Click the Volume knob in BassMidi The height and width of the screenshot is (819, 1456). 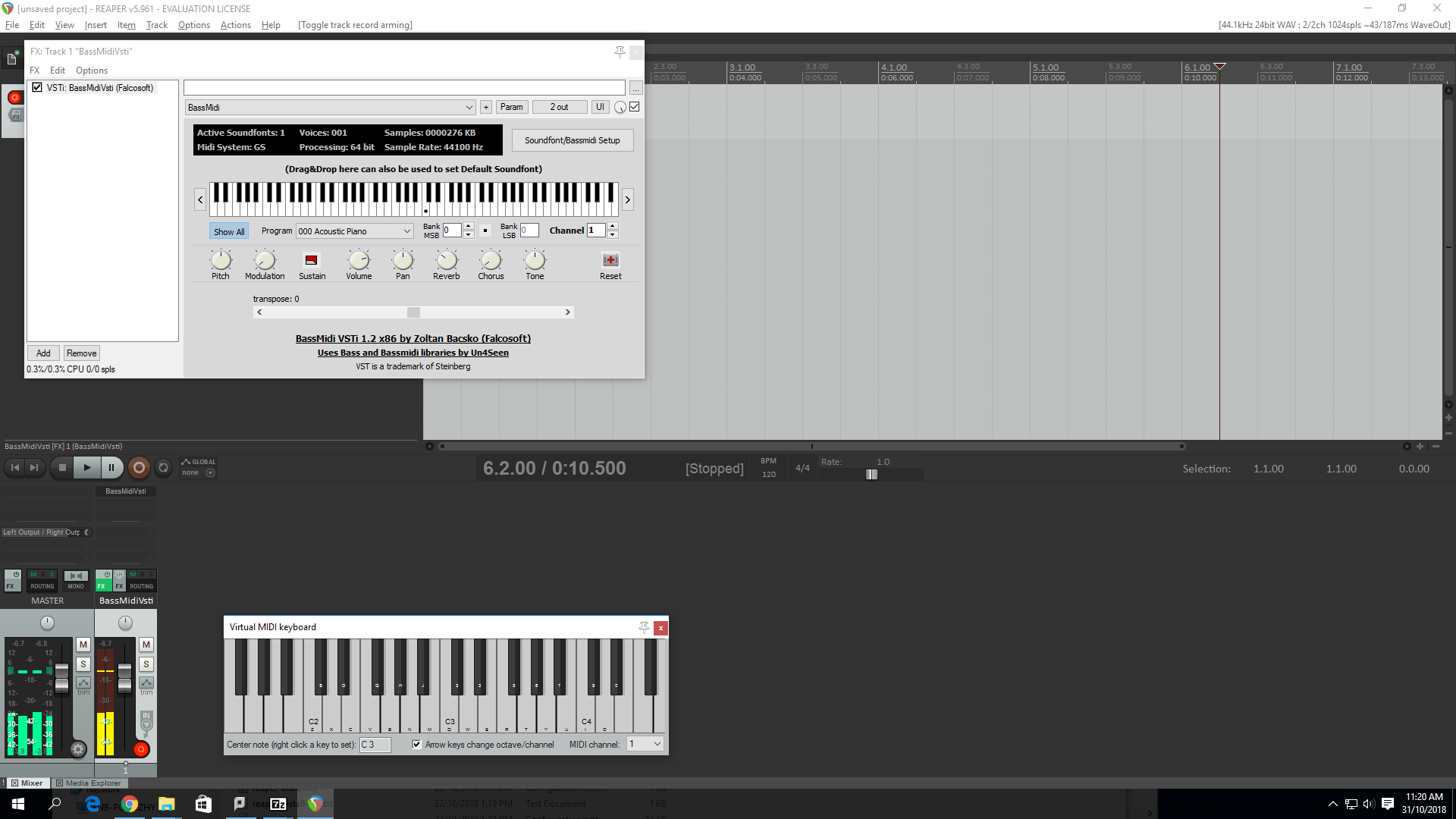point(359,260)
